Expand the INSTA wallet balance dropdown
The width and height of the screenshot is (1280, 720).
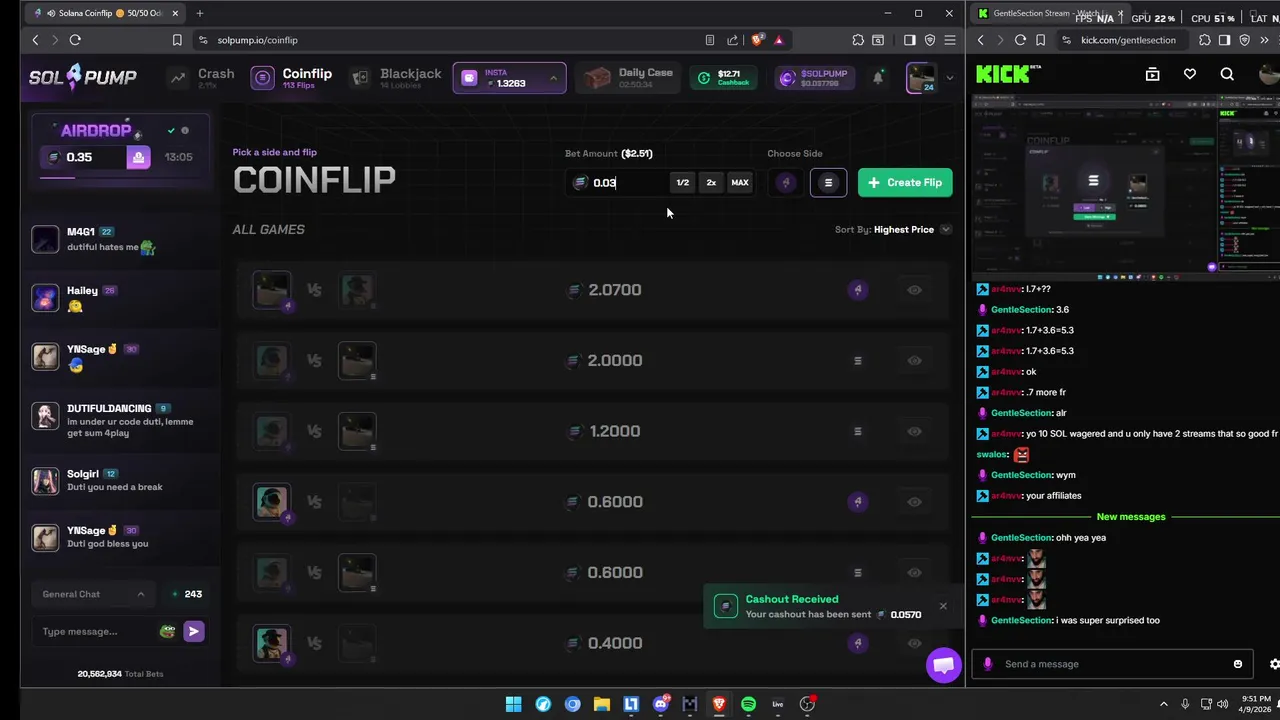pyautogui.click(x=553, y=78)
